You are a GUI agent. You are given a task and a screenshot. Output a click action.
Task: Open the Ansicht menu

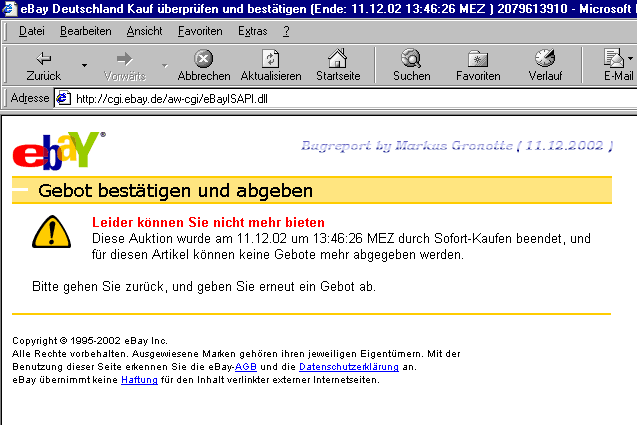point(144,31)
